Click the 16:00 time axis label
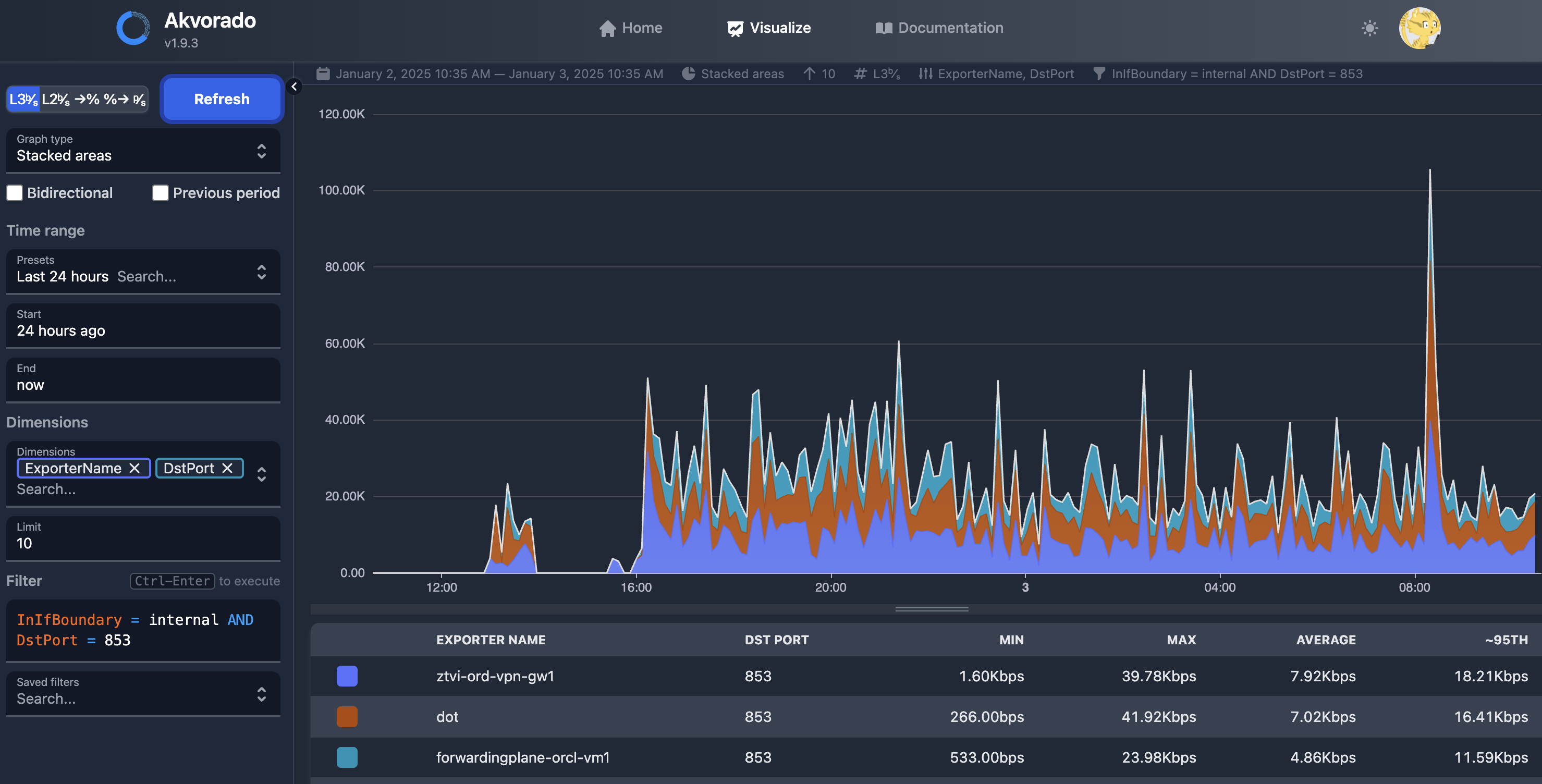1542x784 pixels. pyautogui.click(x=635, y=587)
